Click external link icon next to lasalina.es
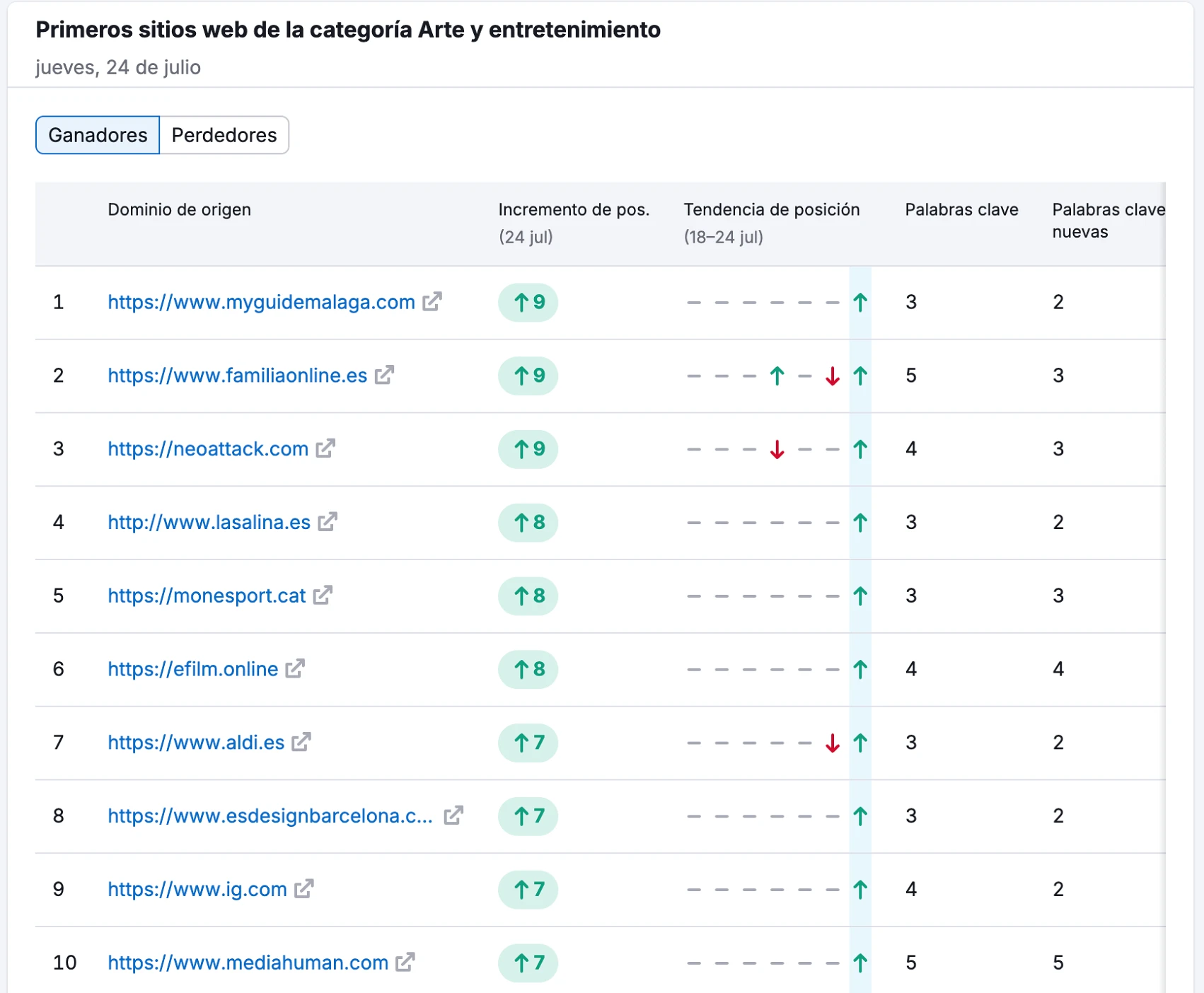Screen dimensions: 1204x993 click(x=328, y=522)
